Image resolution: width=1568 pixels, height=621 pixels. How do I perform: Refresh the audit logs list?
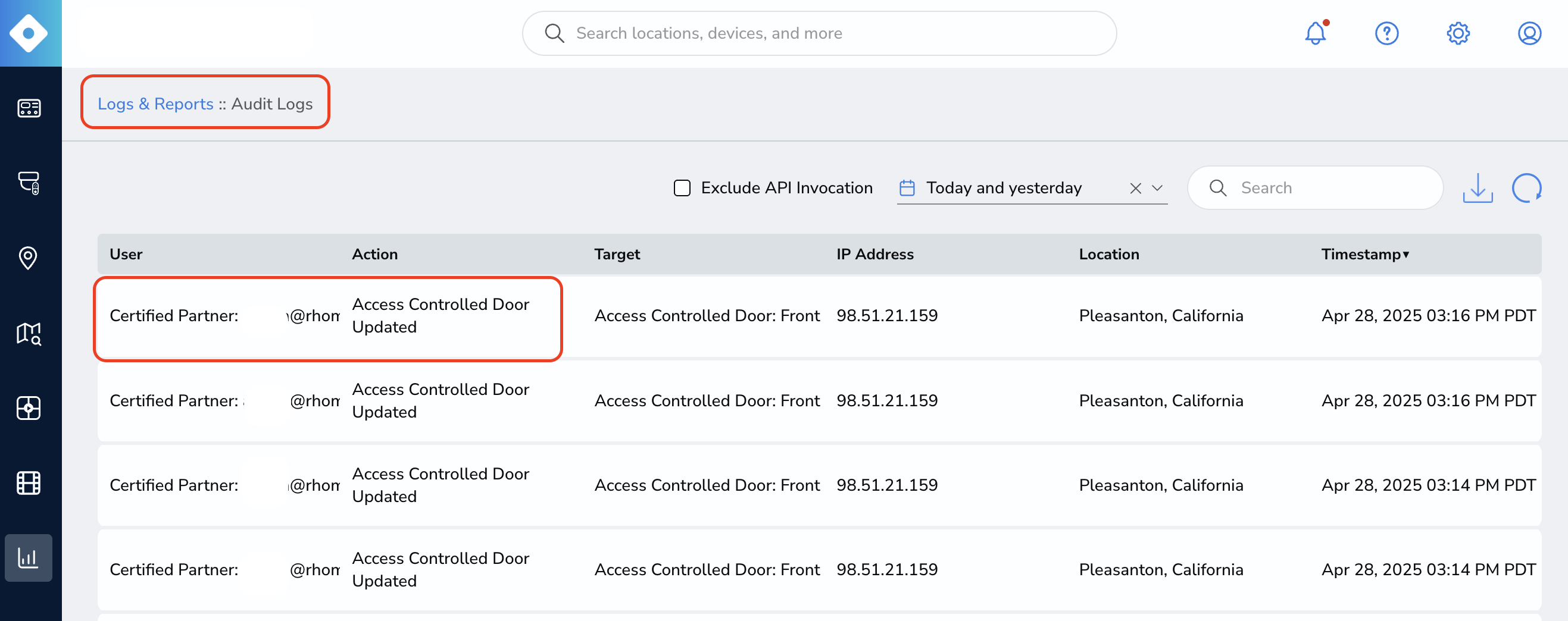(x=1526, y=188)
